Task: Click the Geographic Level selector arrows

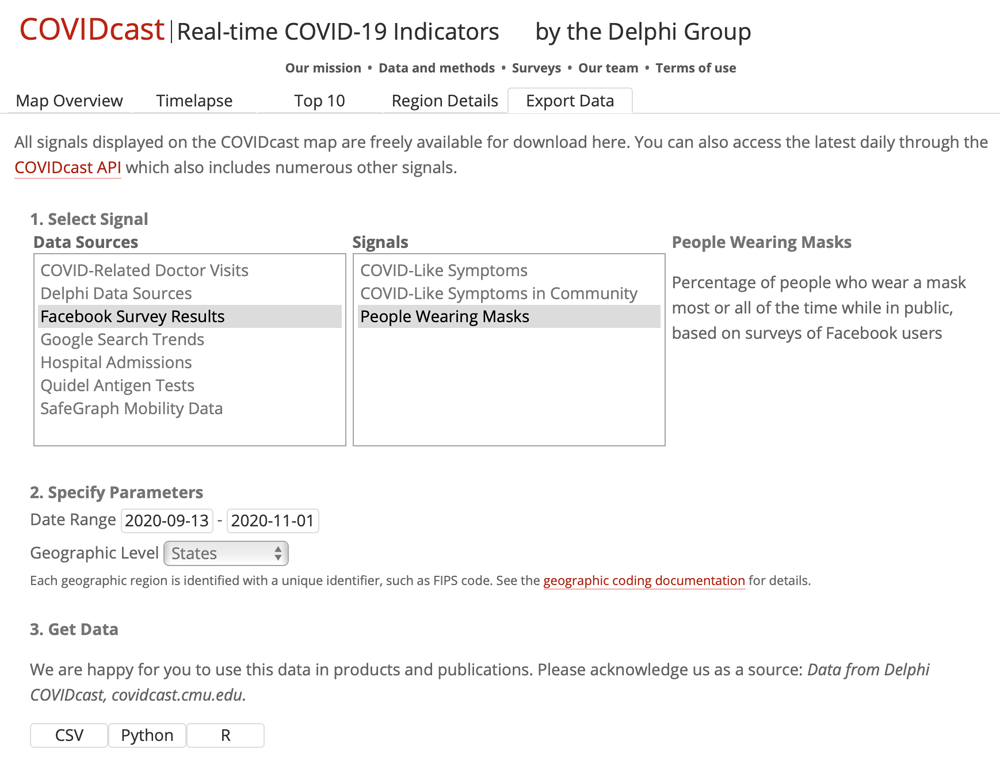Action: point(277,552)
